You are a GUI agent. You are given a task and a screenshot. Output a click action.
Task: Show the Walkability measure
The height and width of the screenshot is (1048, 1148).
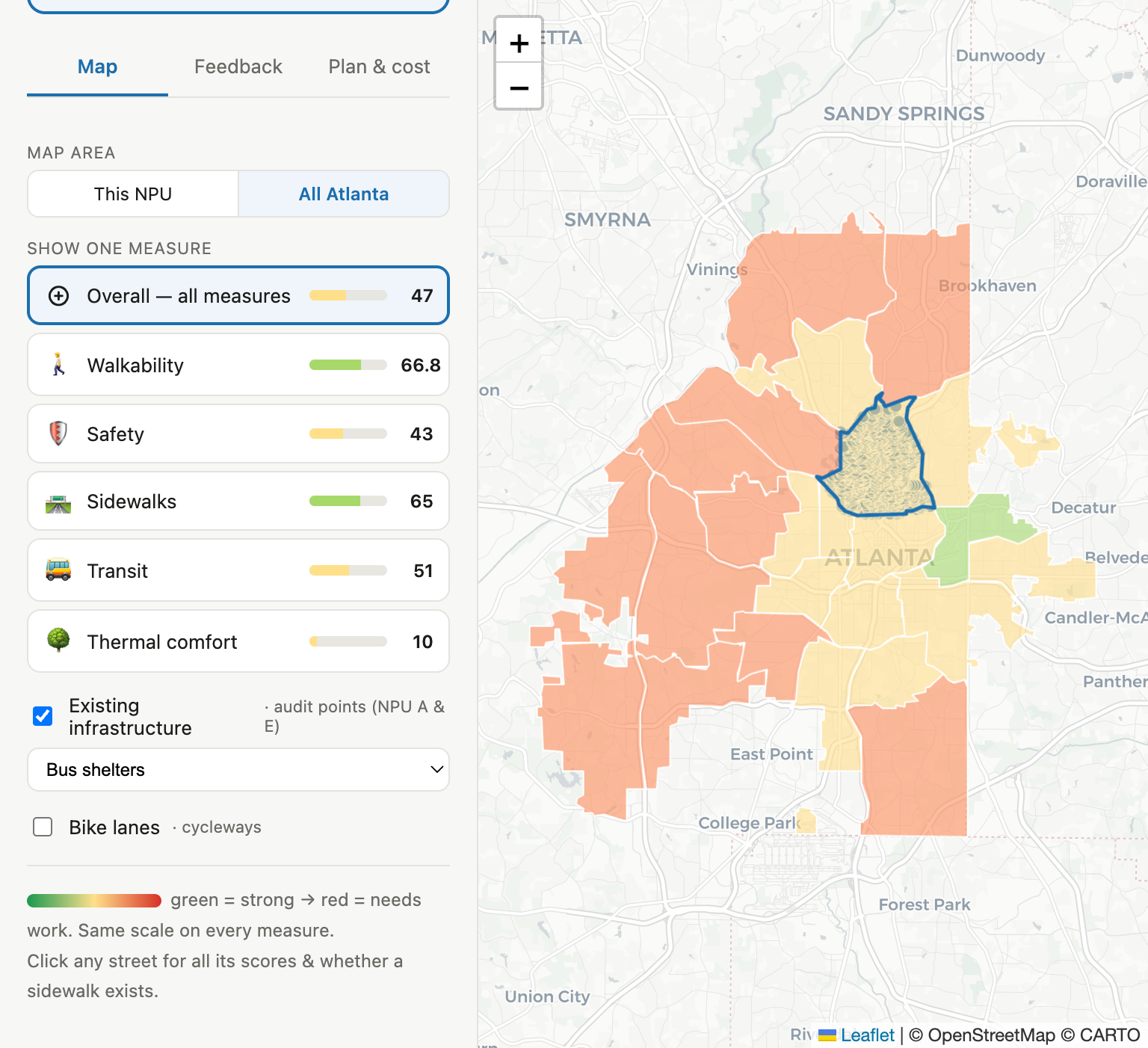[238, 365]
